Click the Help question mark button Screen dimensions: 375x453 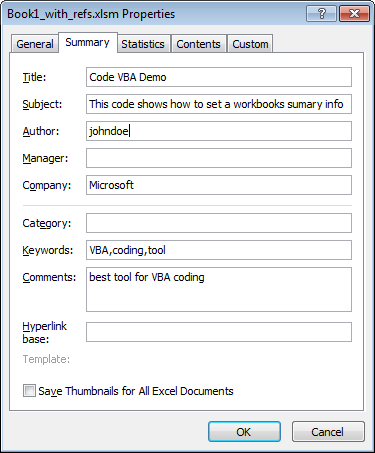coord(321,14)
